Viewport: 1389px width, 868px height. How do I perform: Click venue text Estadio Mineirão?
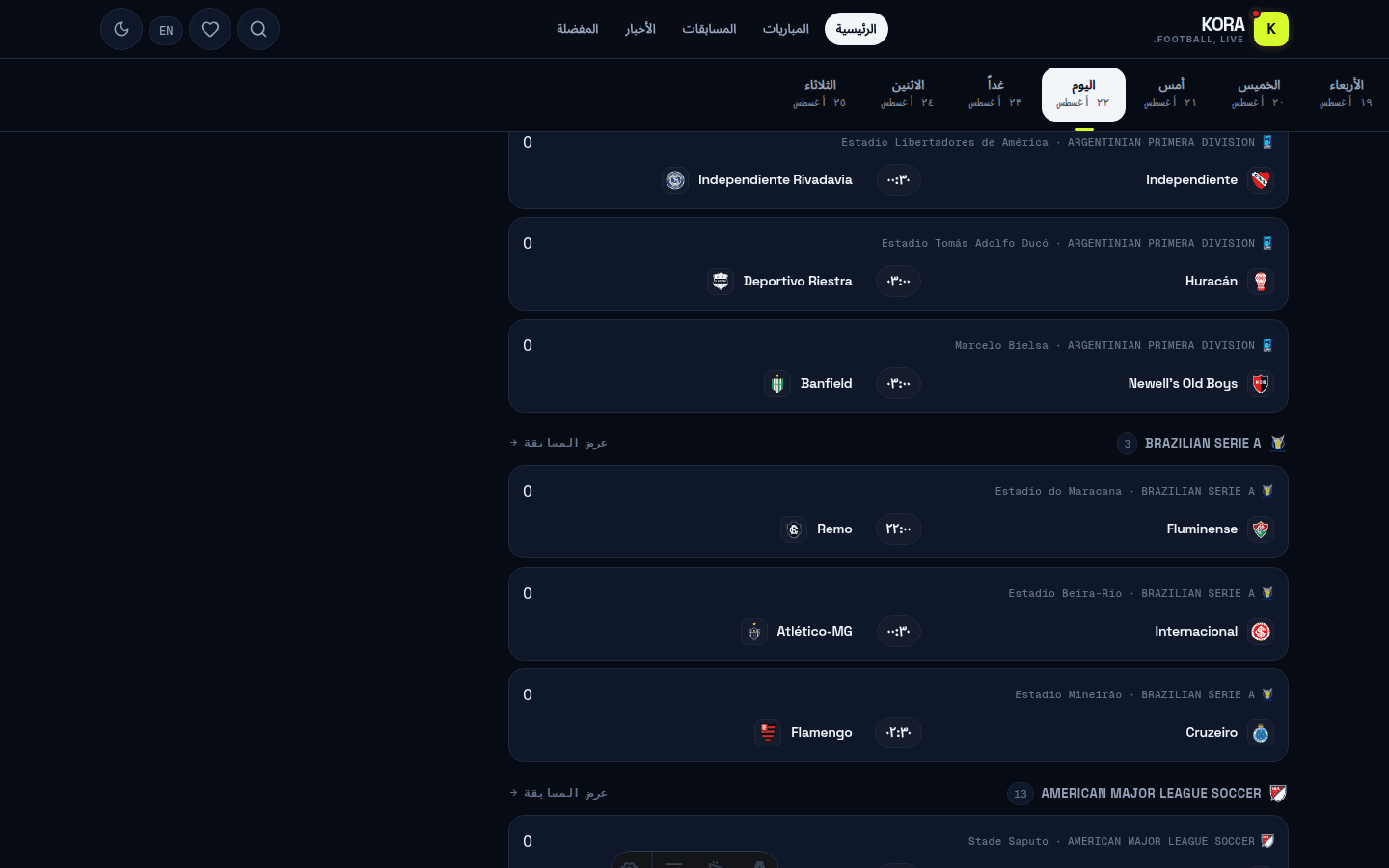coord(1068,694)
